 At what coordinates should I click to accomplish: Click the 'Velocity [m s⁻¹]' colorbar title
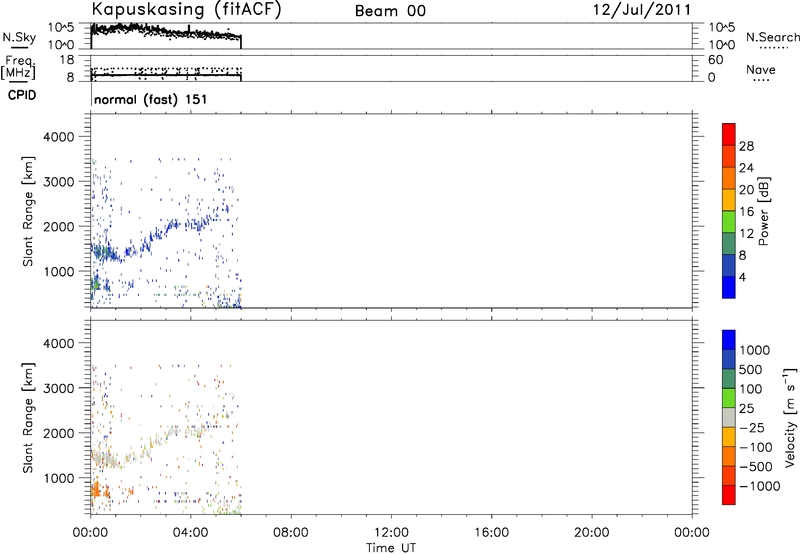coord(790,417)
